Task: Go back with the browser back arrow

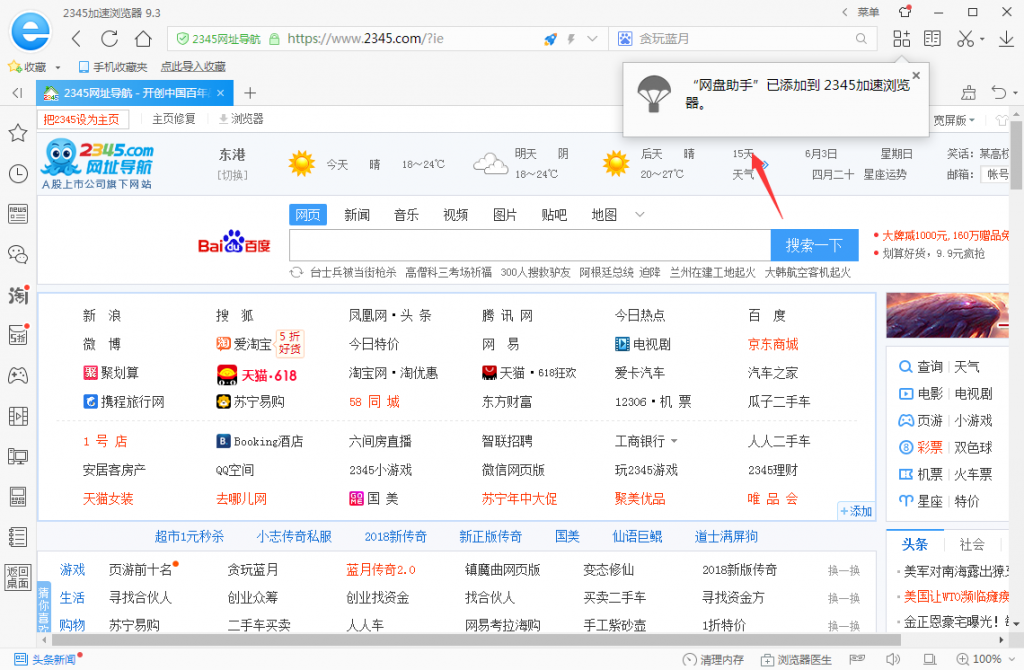Action: tap(76, 39)
